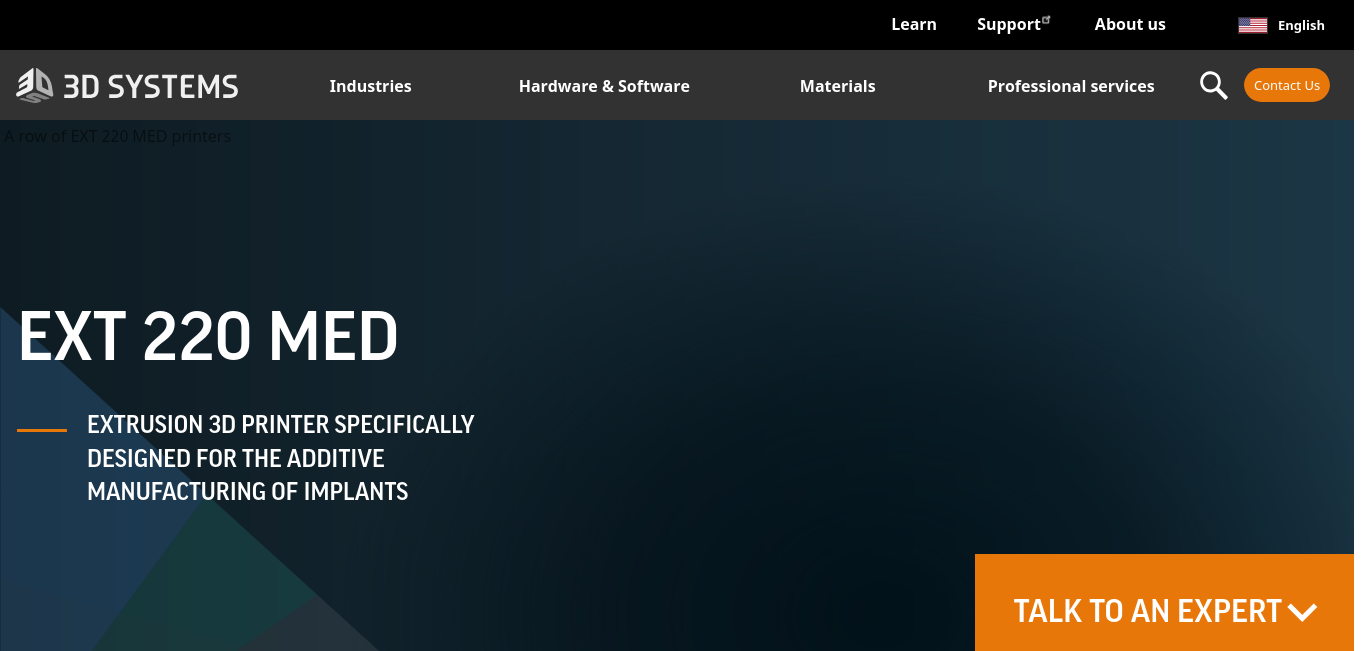Open the Industries menu

click(370, 86)
